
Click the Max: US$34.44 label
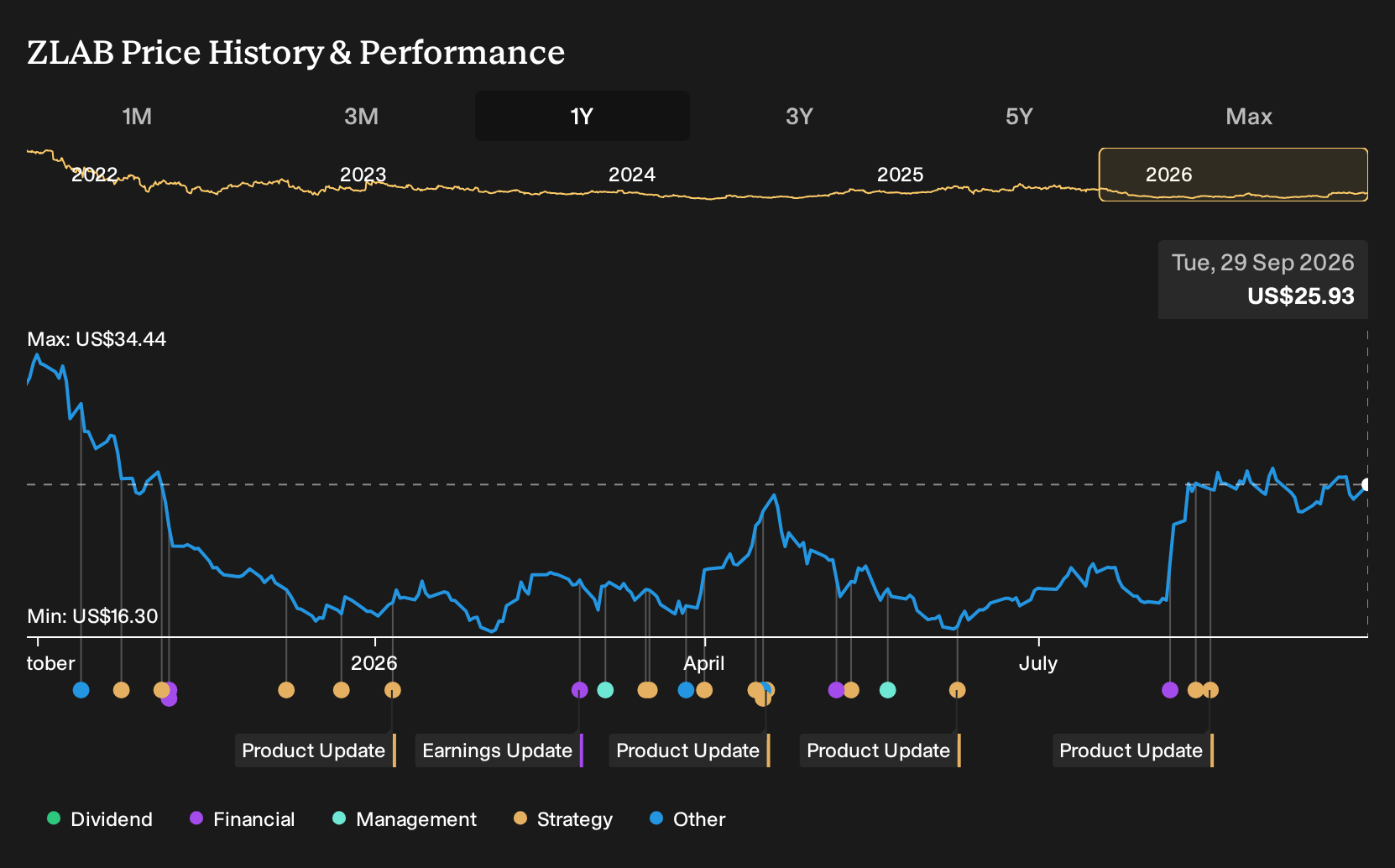[97, 339]
